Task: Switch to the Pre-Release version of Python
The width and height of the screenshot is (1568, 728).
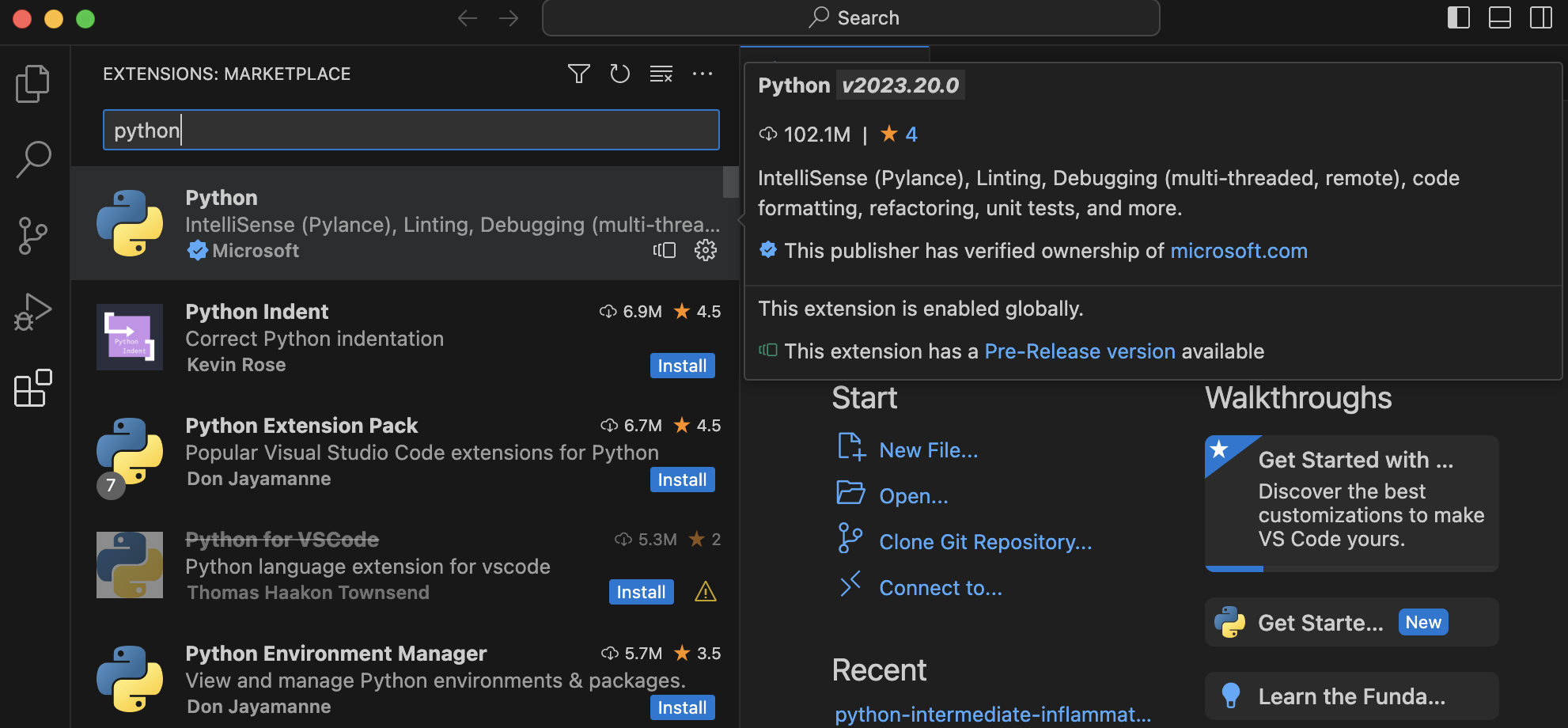Action: [1080, 351]
